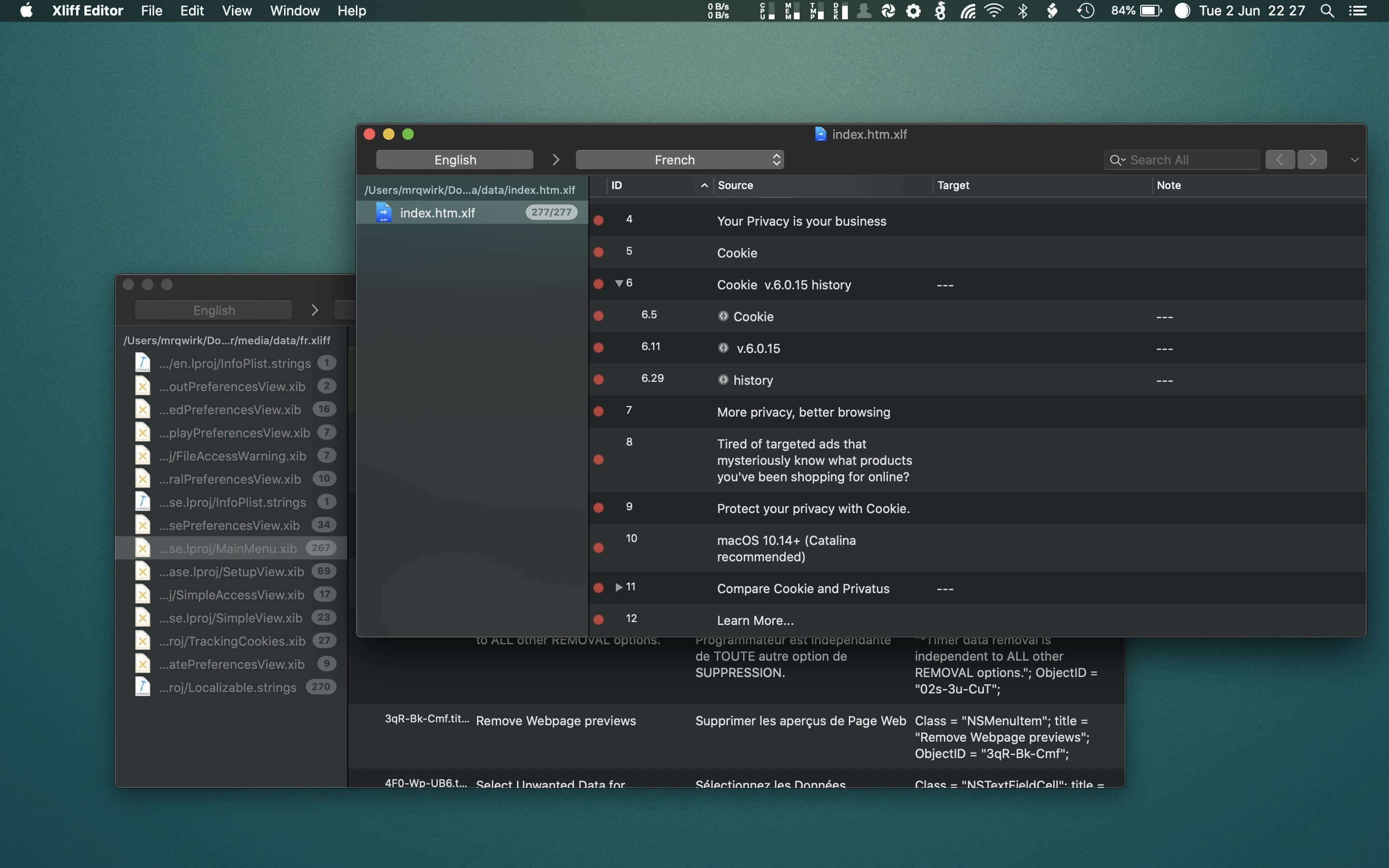Click the xib icon for ...roj/TrackingCookies.xib
Screen dimensions: 1389x868
point(142,641)
